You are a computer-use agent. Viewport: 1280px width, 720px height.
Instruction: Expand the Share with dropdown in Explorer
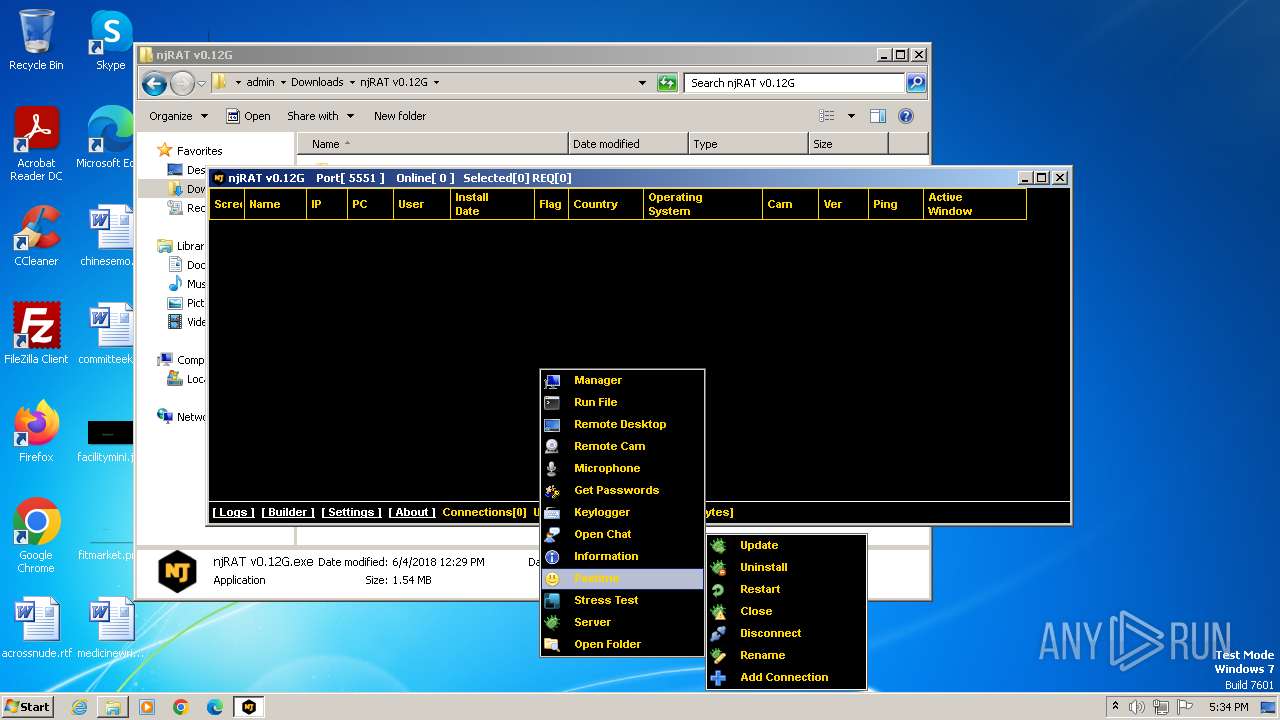pyautogui.click(x=320, y=116)
